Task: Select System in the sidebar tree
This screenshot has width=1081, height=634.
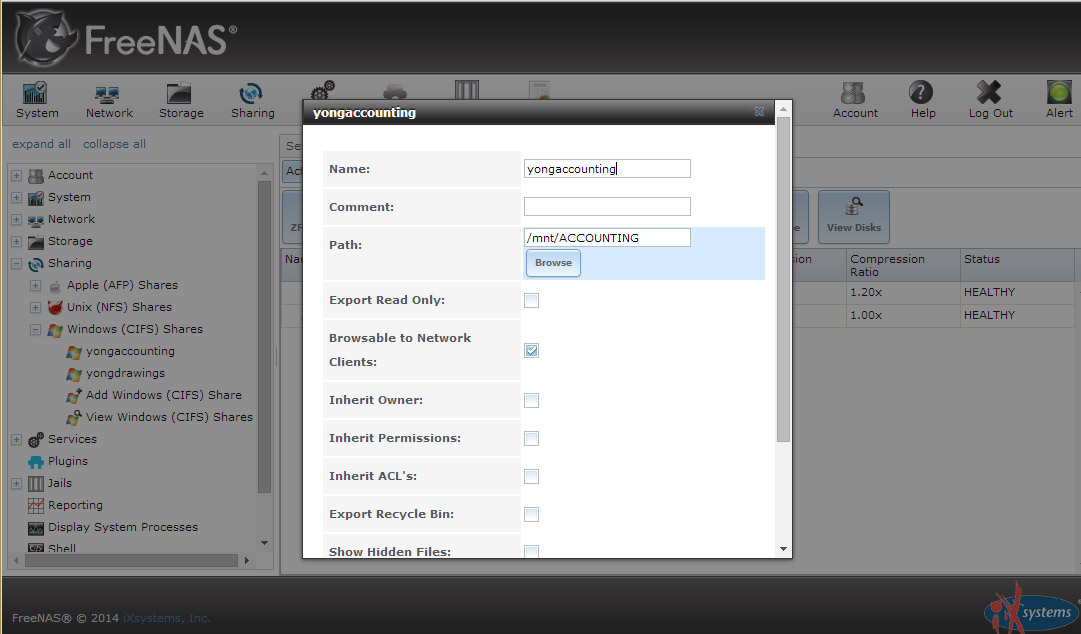Action: [x=69, y=197]
